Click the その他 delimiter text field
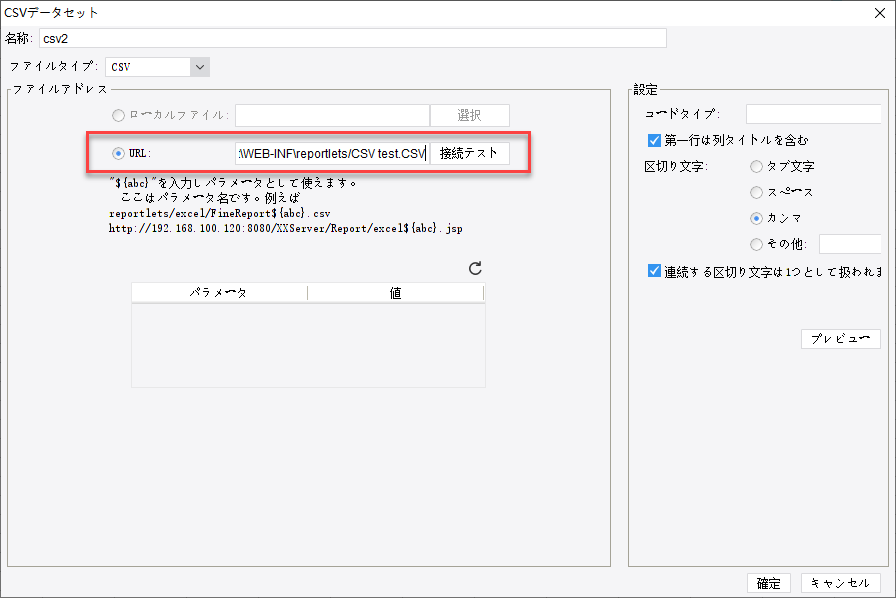896x598 pixels. click(850, 244)
